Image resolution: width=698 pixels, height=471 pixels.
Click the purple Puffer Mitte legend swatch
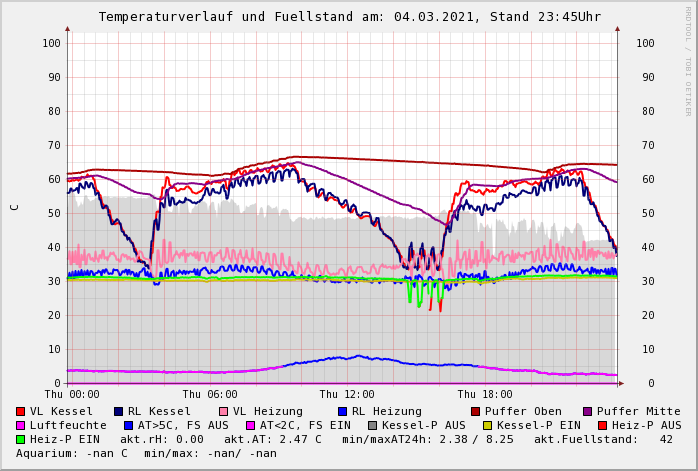click(x=588, y=412)
